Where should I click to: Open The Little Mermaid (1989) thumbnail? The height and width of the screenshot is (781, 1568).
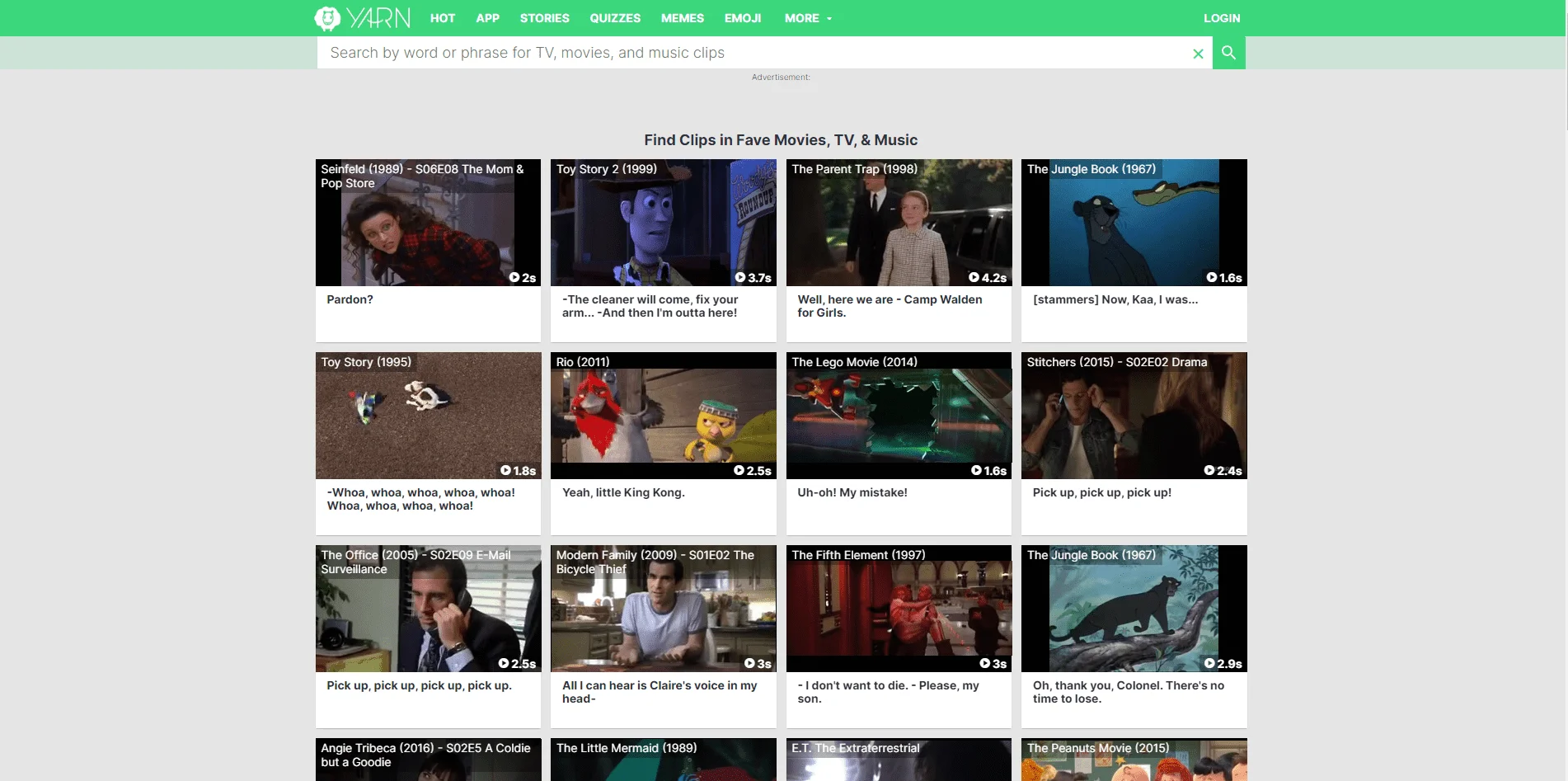pyautogui.click(x=664, y=760)
